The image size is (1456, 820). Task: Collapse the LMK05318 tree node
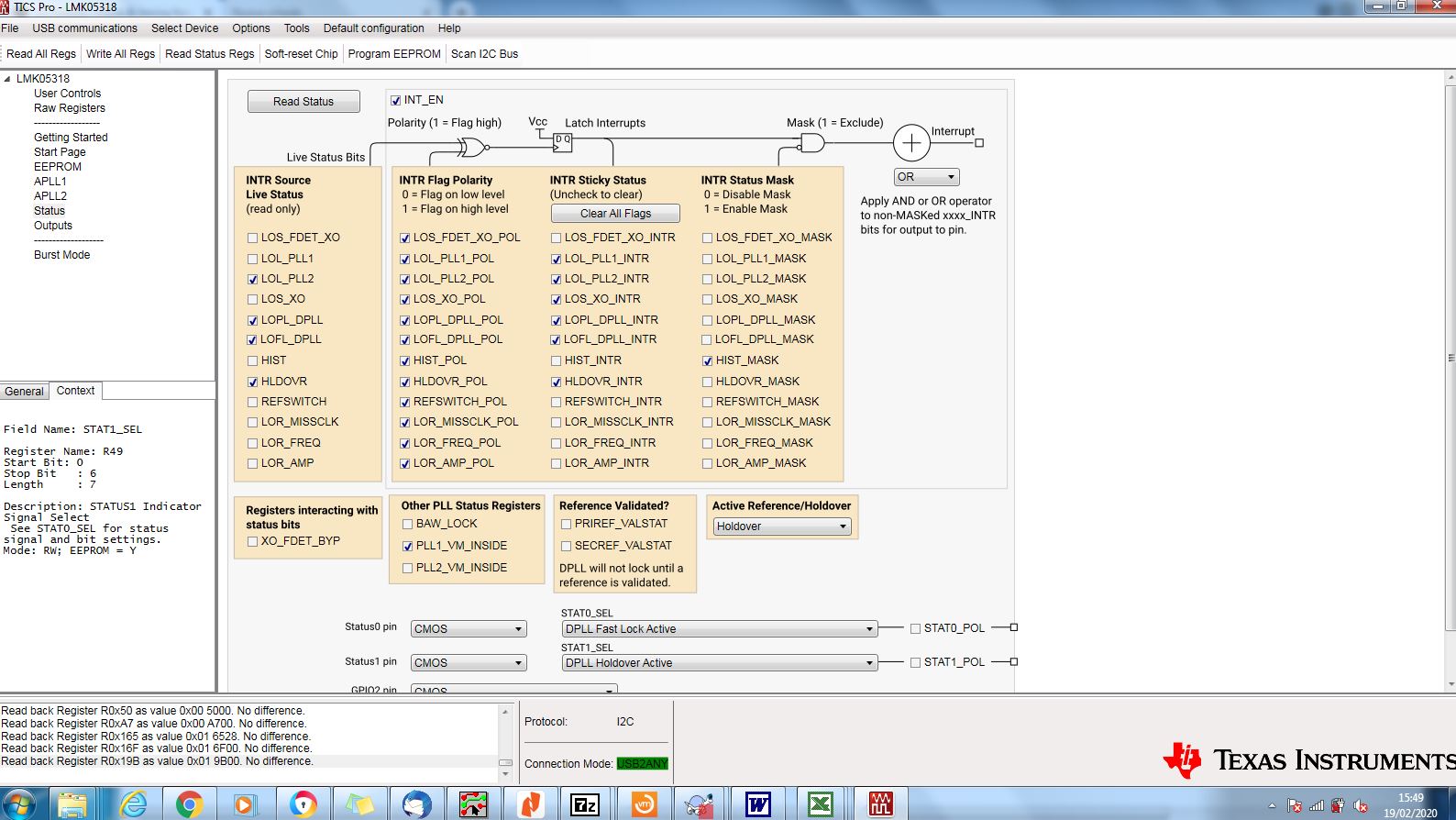pyautogui.click(x=7, y=79)
